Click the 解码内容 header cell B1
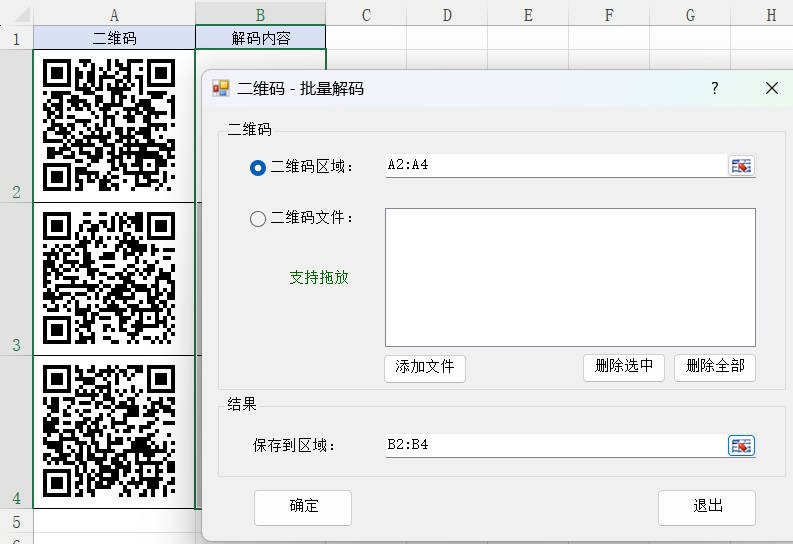Screen dimensions: 793x544 point(260,38)
